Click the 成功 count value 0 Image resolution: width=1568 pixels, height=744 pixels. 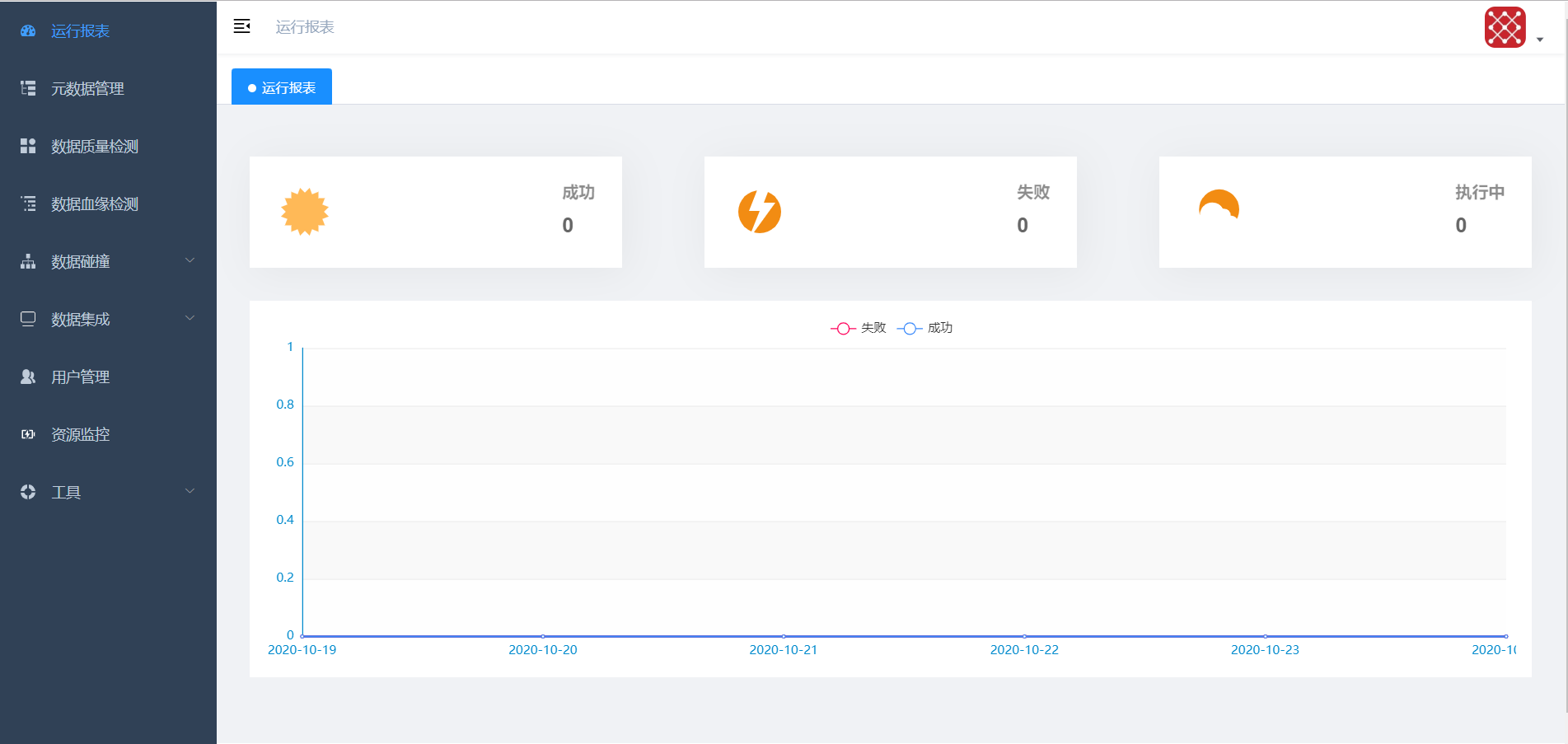[568, 225]
